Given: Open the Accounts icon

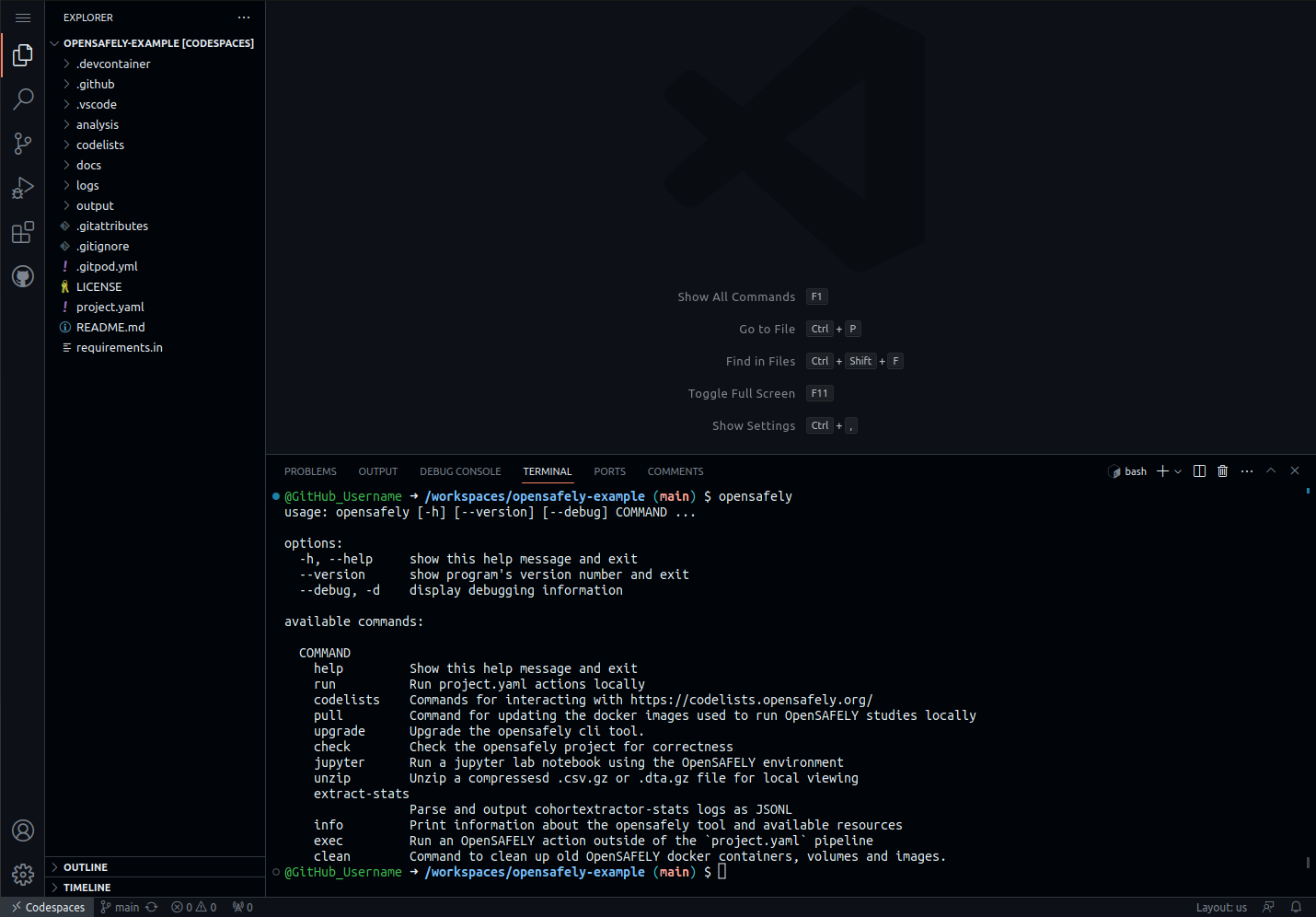Looking at the screenshot, I should pyautogui.click(x=23, y=830).
